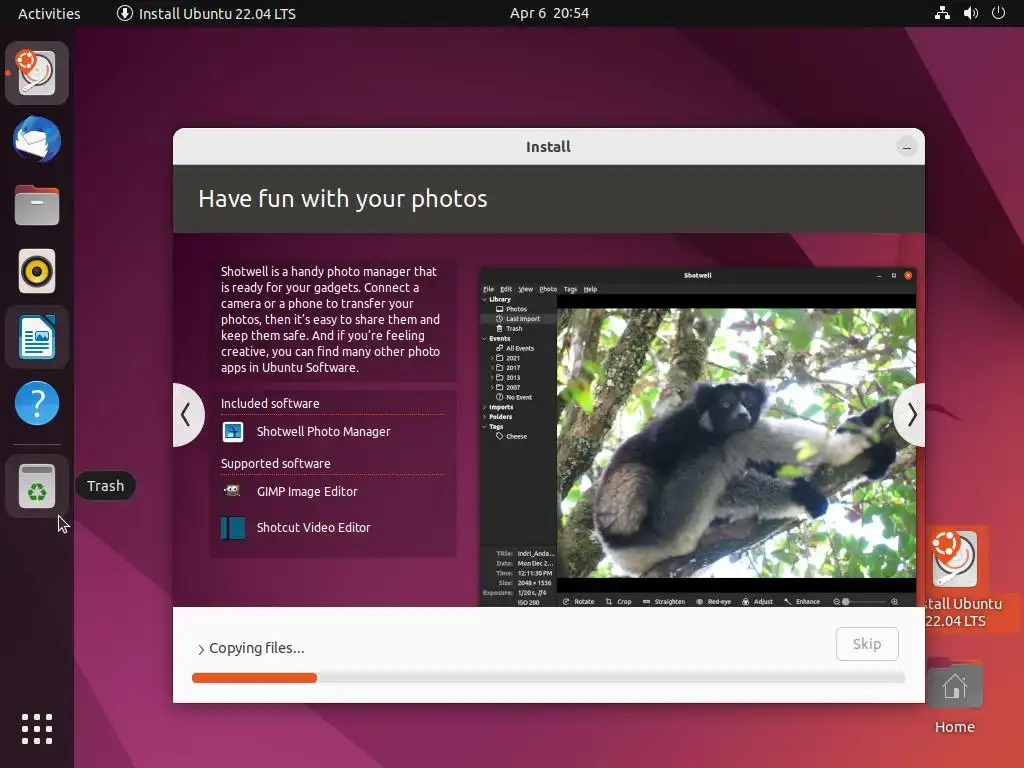Screen dimensions: 1024x768
Task: Open LibreOffice Writer from the dock
Action: pos(37,337)
